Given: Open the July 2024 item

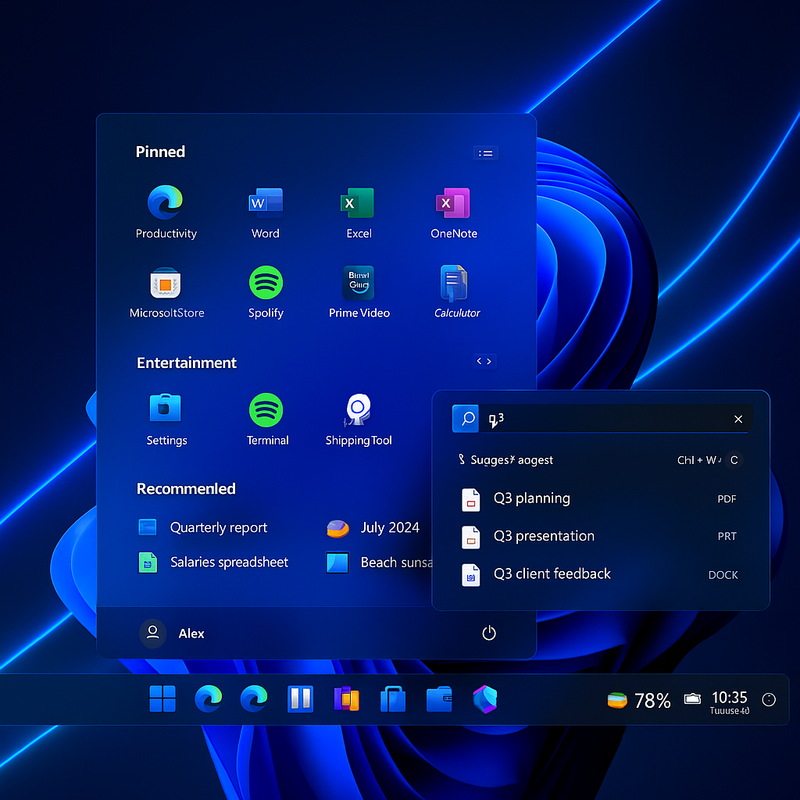Looking at the screenshot, I should [373, 528].
